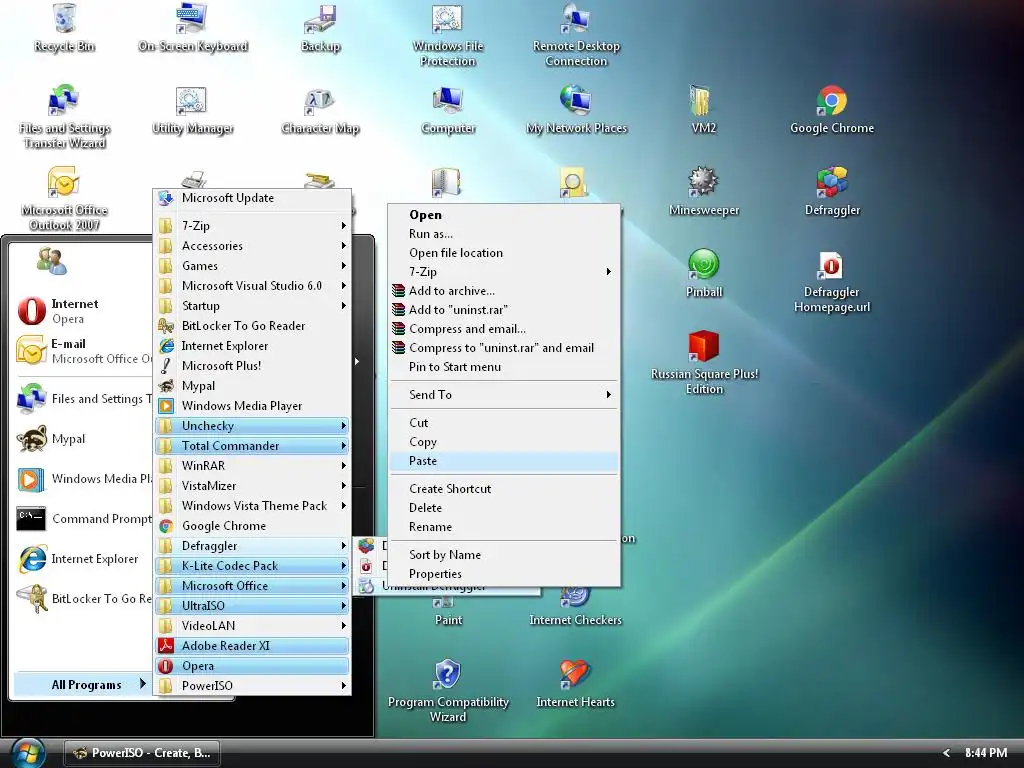Open the Utility Manager desktop icon
1024x768 pixels.
point(192,109)
